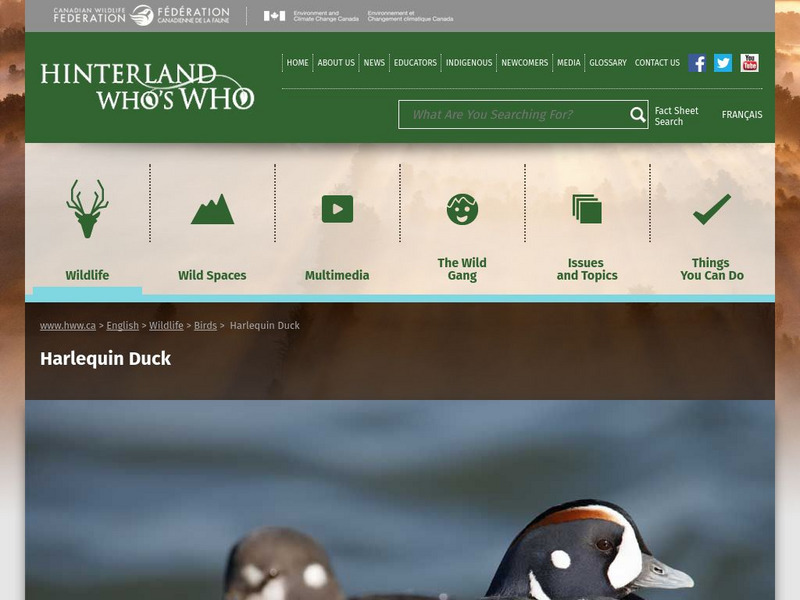Click the Birds breadcrumb link

(207, 325)
